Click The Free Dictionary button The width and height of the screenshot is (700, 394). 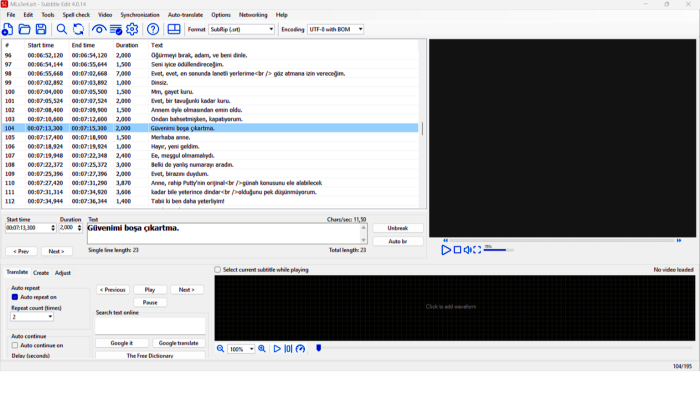150,356
